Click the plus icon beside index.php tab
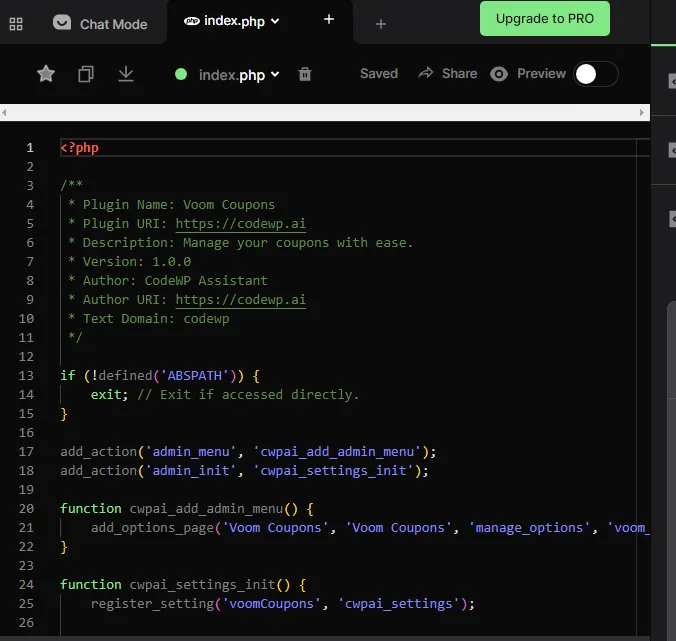The width and height of the screenshot is (676, 641). pyautogui.click(x=329, y=19)
